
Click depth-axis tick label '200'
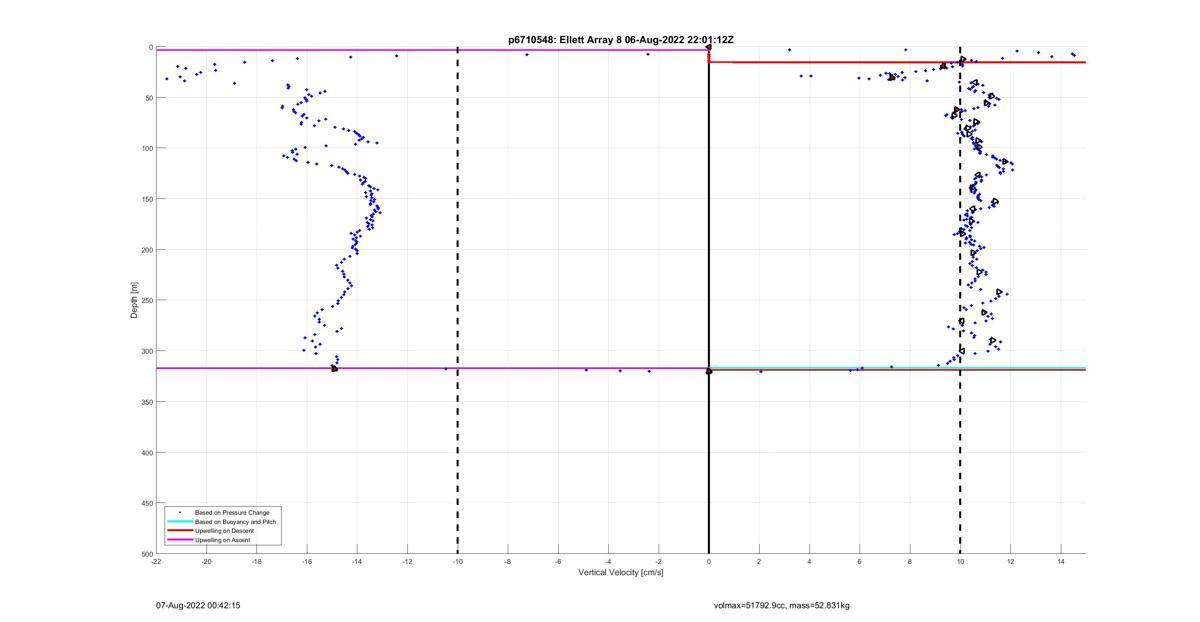click(146, 250)
